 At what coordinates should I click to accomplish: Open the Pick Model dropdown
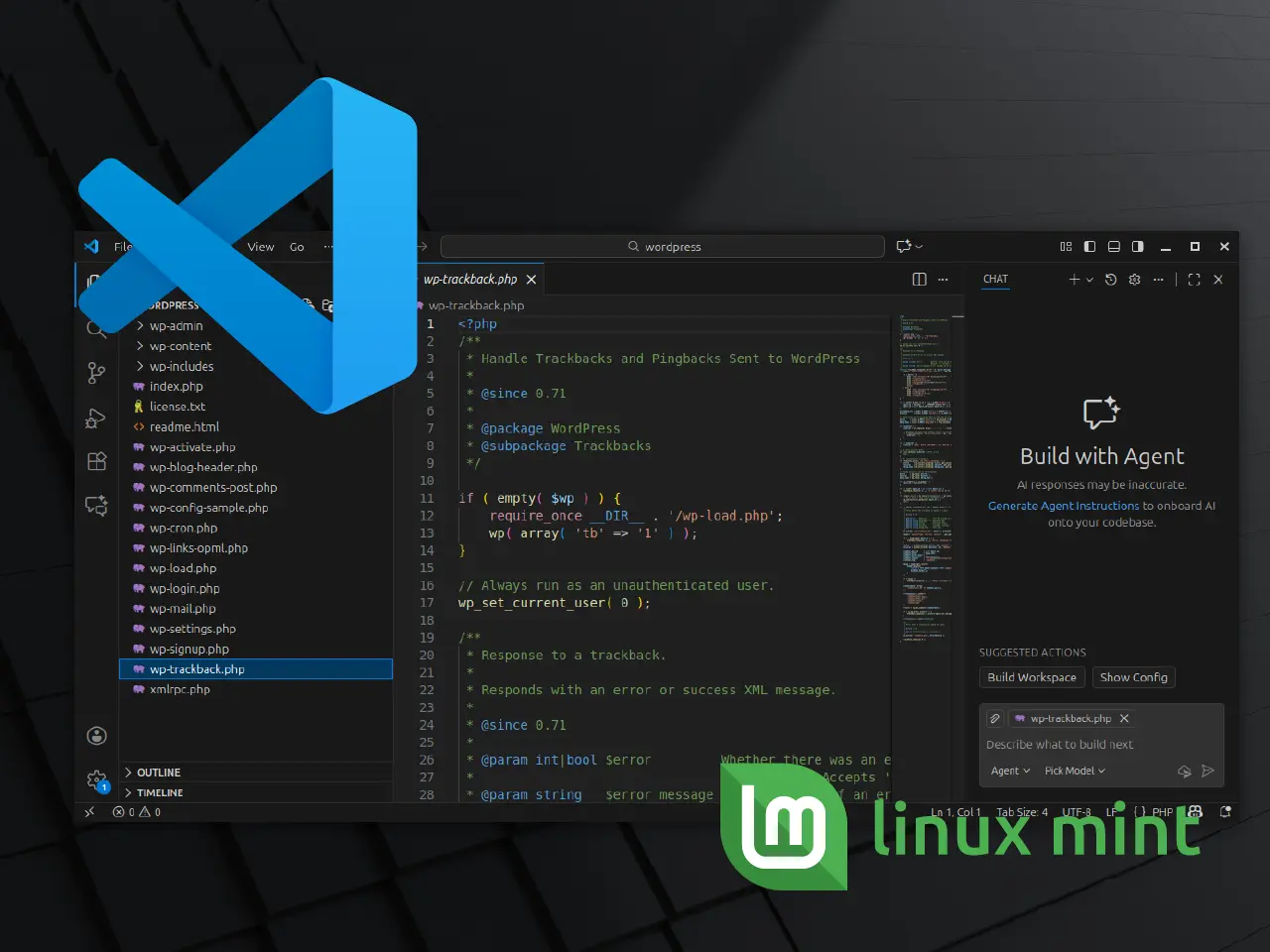pyautogui.click(x=1074, y=772)
